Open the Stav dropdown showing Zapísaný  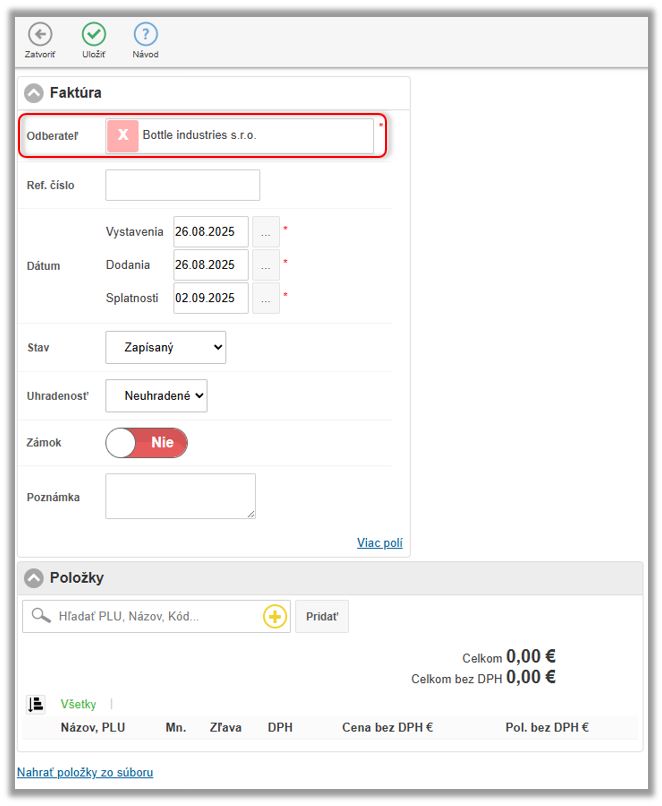[165, 348]
